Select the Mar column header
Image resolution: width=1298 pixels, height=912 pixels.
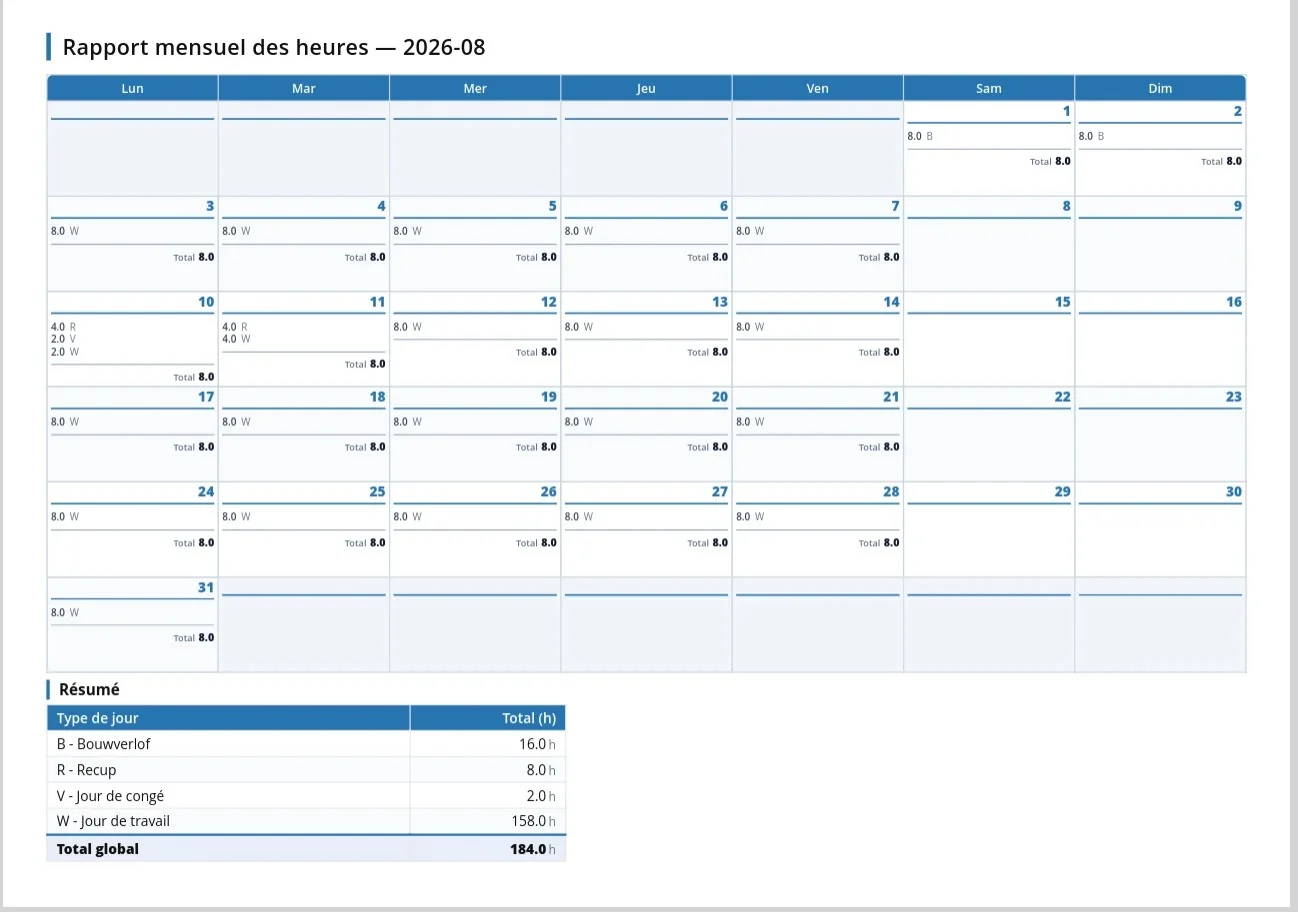(x=304, y=88)
